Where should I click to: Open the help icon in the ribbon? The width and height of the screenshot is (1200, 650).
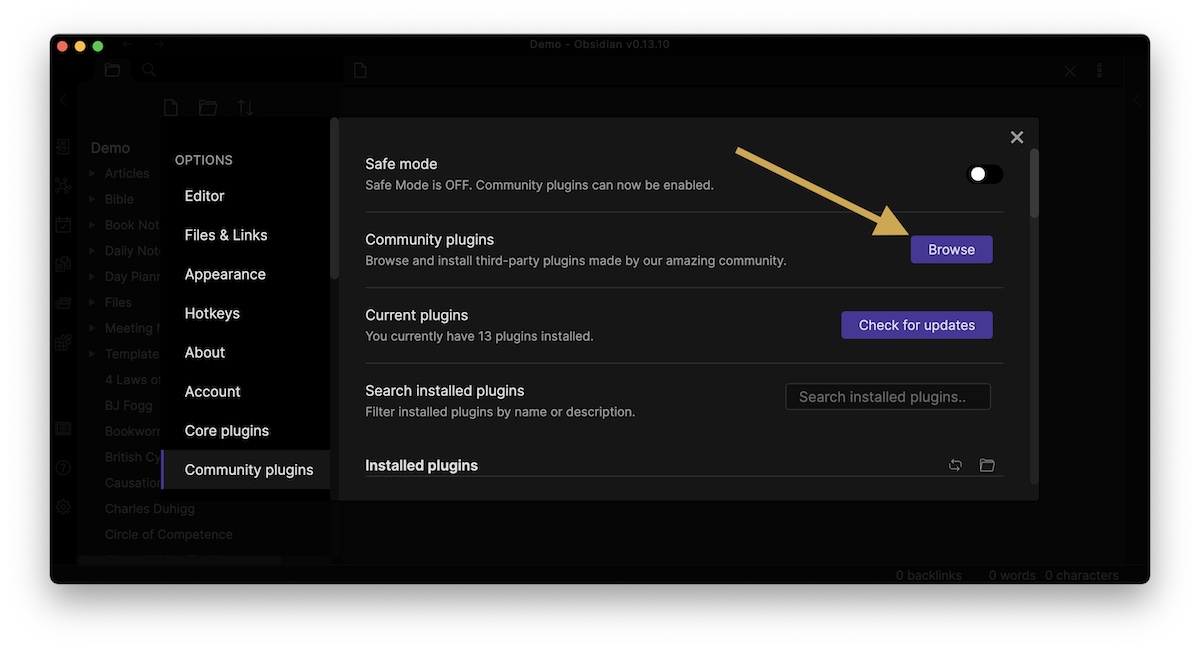63,468
